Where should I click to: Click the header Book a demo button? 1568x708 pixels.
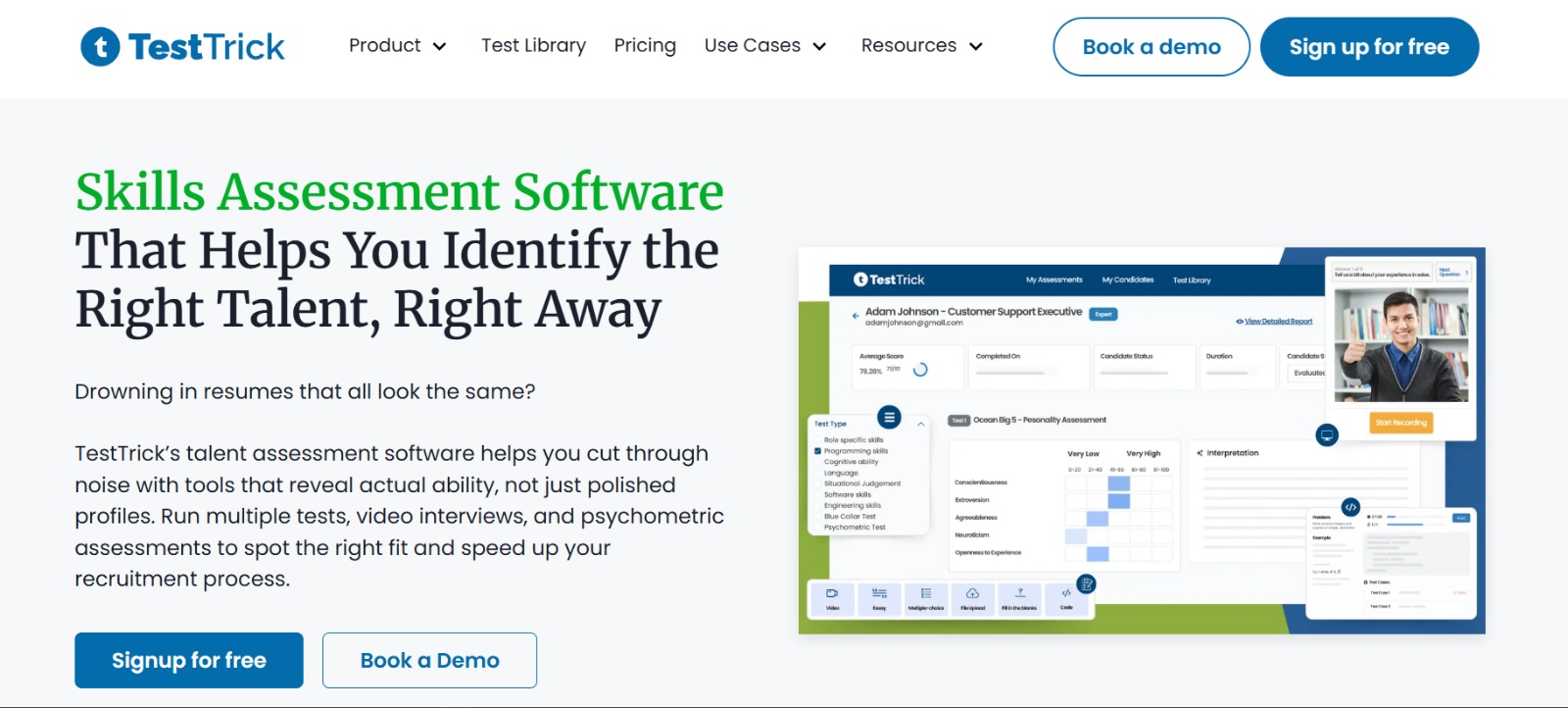pos(1151,46)
